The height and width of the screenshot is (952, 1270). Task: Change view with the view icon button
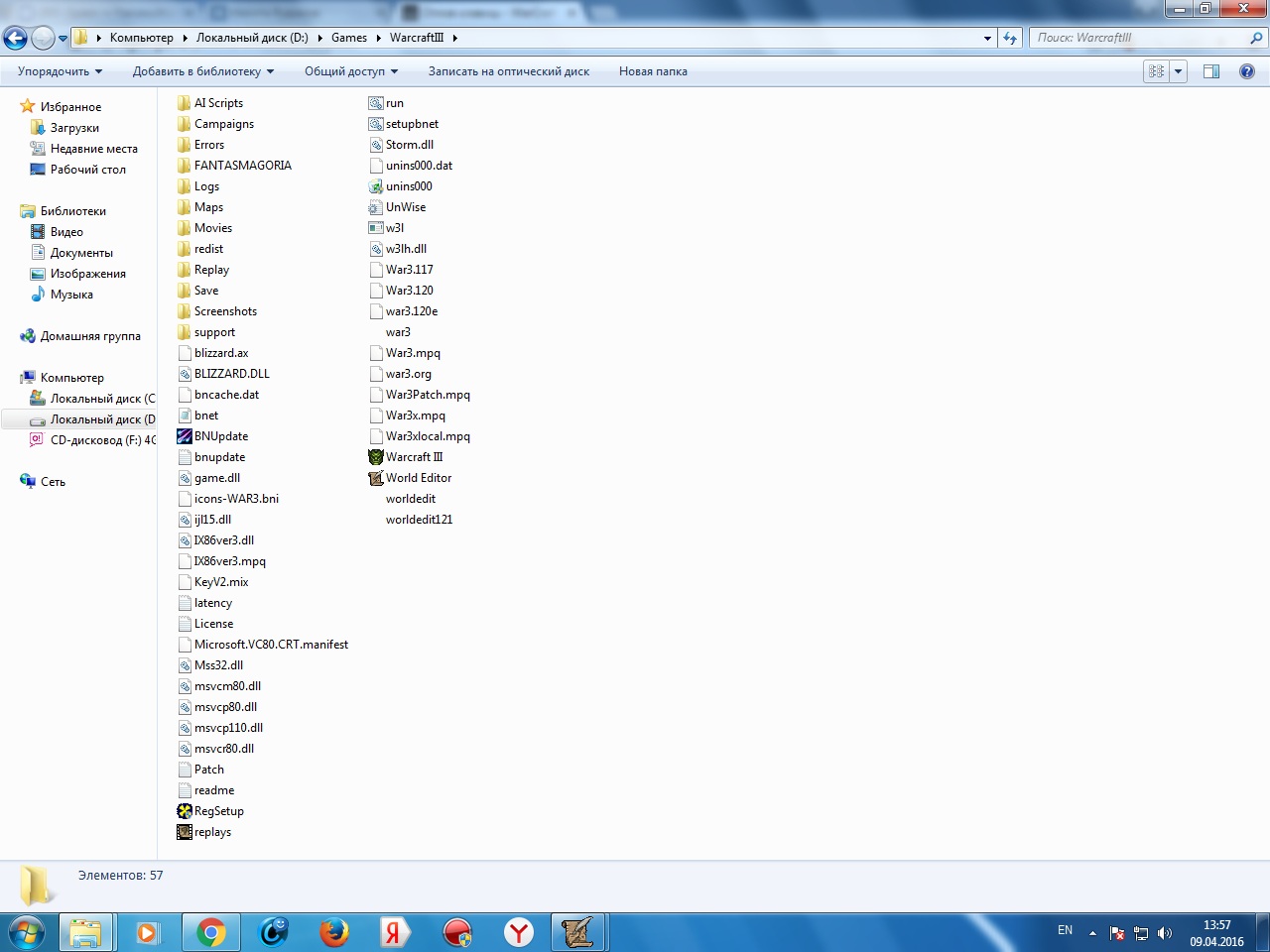click(1156, 71)
